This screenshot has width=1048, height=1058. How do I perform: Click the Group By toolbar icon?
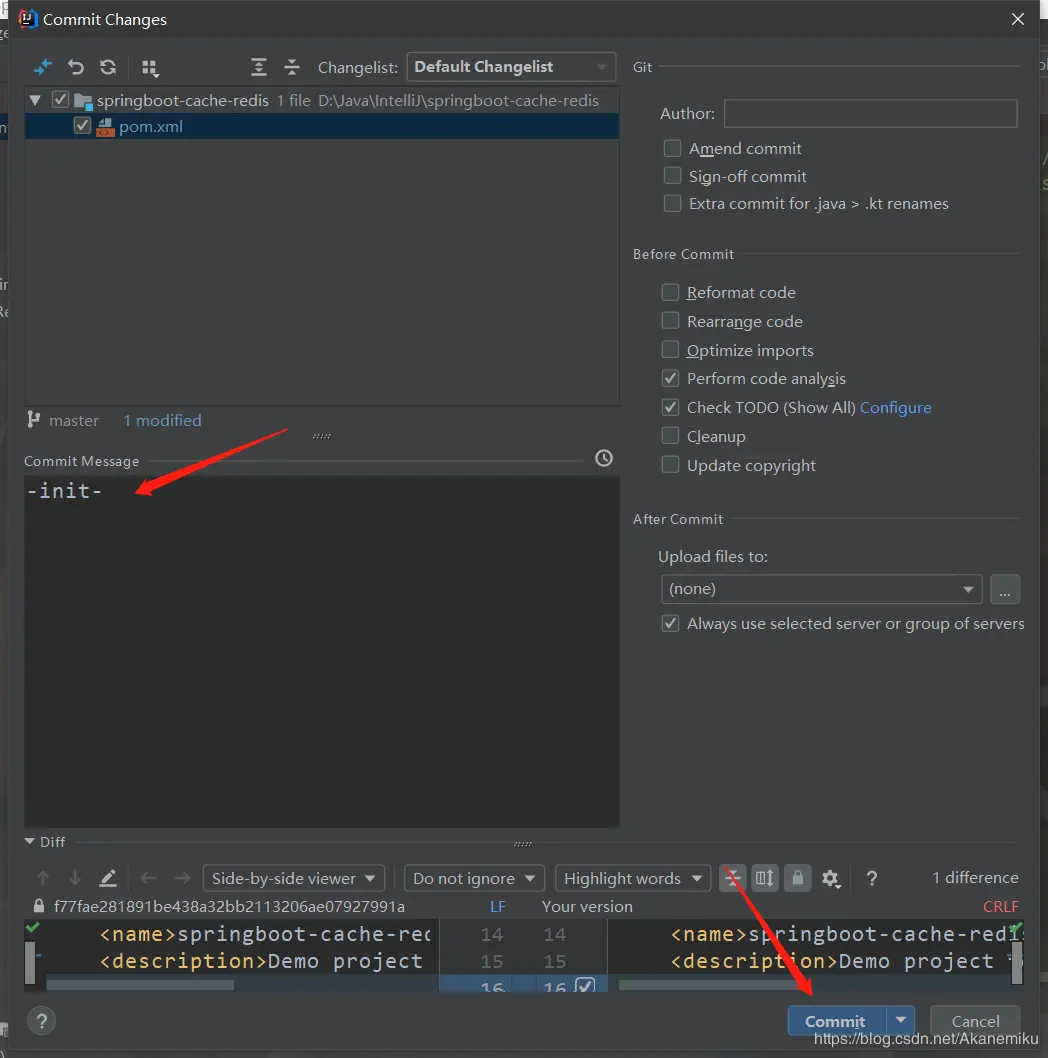[150, 67]
